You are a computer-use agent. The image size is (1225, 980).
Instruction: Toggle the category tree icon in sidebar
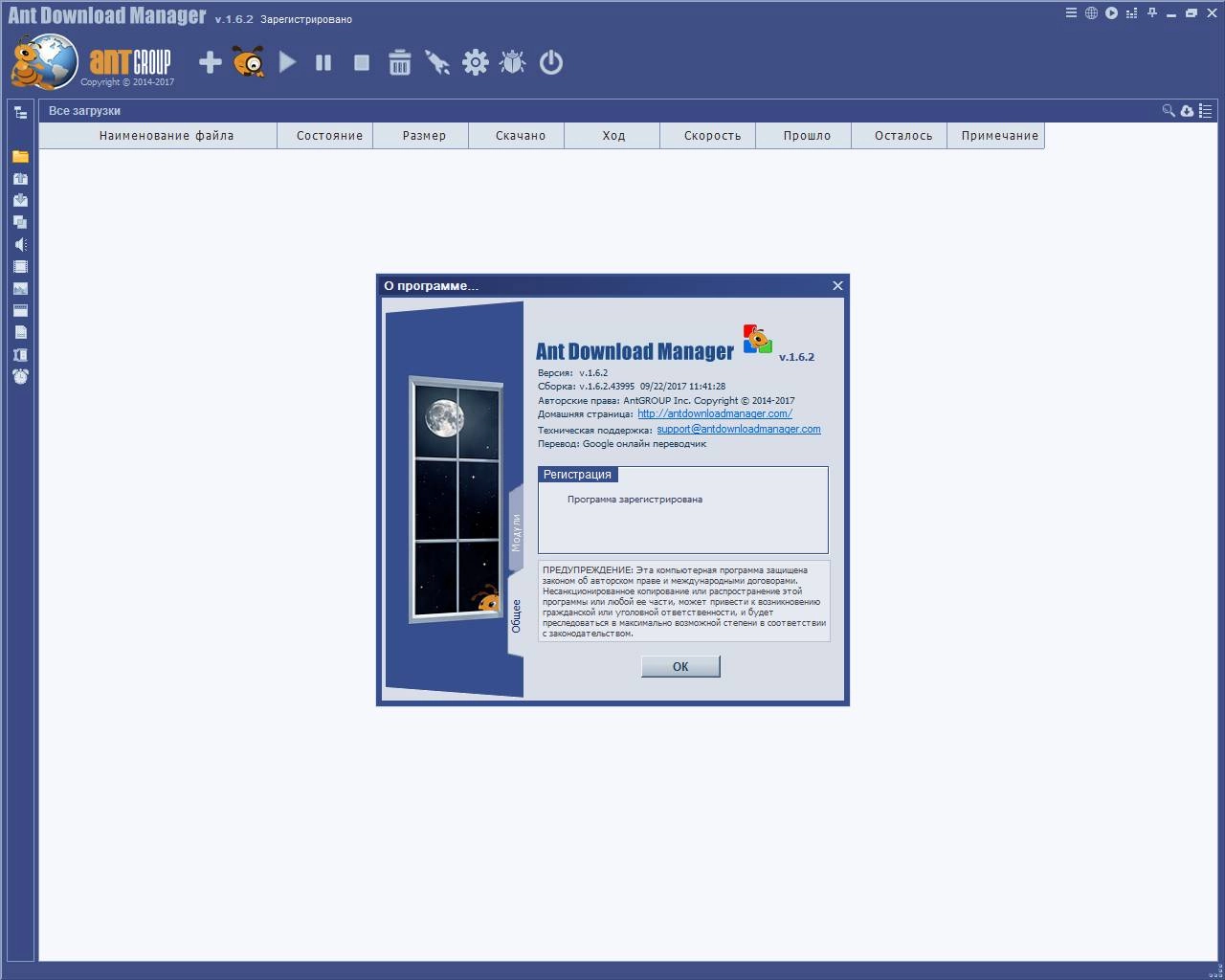pos(20,112)
